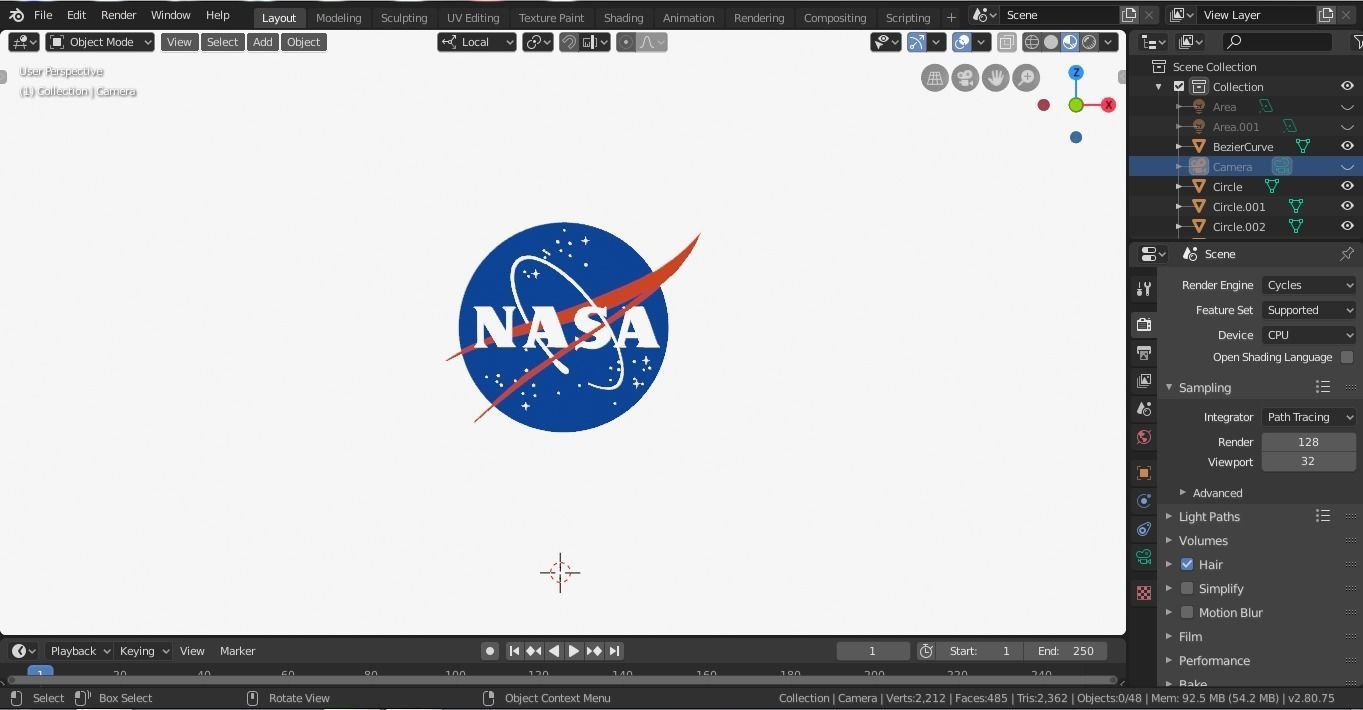Activate the proportional editing falloff icon
This screenshot has height=710, width=1363.
point(648,42)
